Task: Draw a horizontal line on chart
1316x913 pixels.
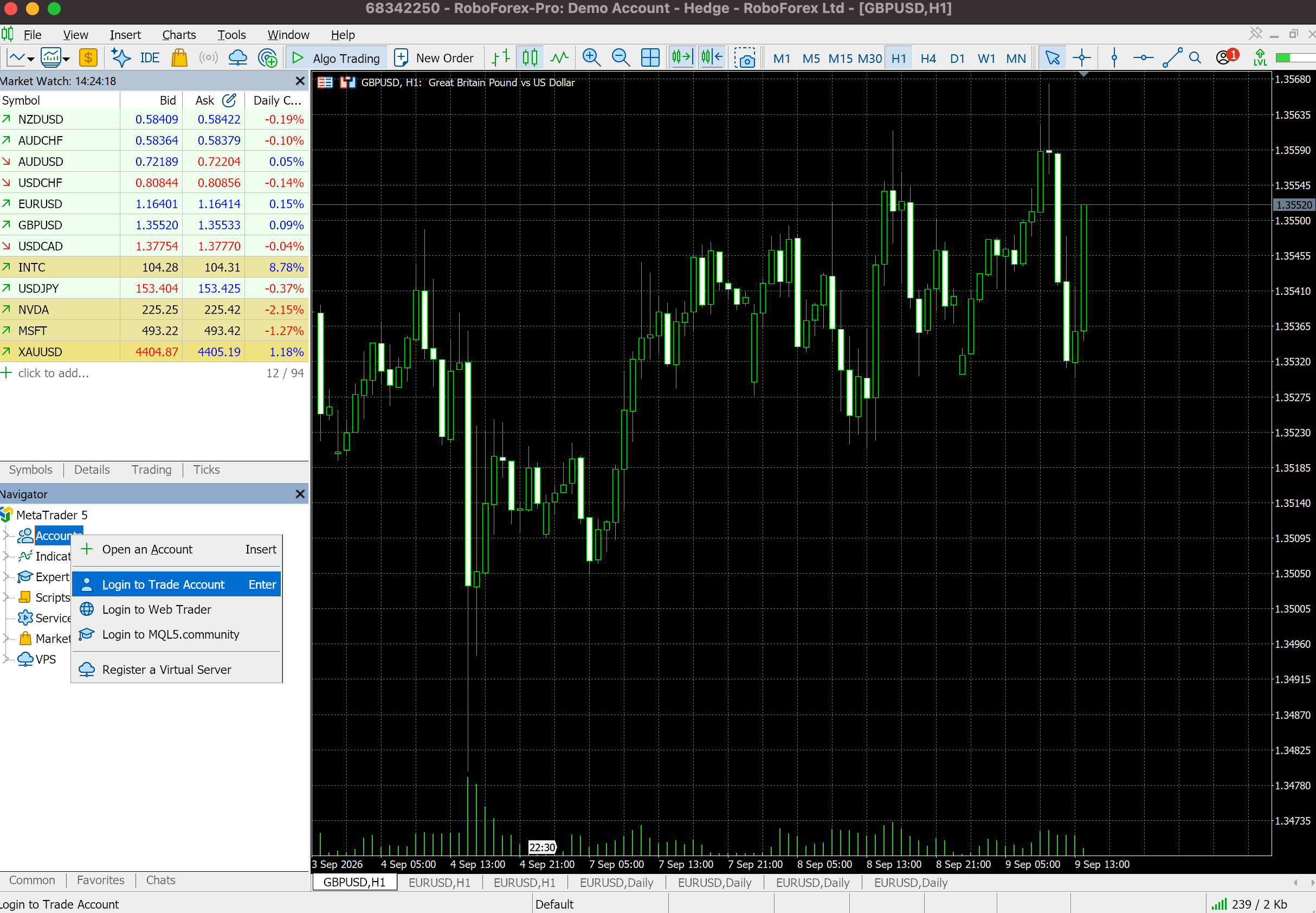Action: [x=1143, y=58]
